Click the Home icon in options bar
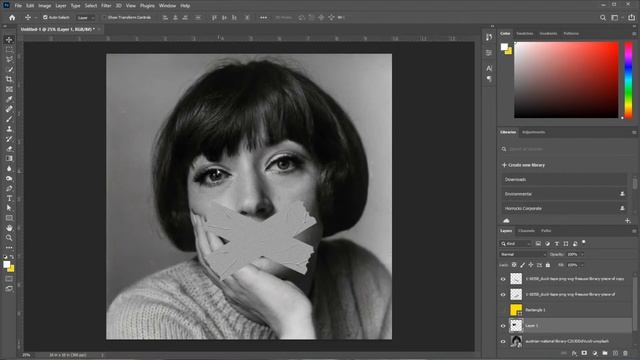The width and height of the screenshot is (640, 360). [12, 18]
